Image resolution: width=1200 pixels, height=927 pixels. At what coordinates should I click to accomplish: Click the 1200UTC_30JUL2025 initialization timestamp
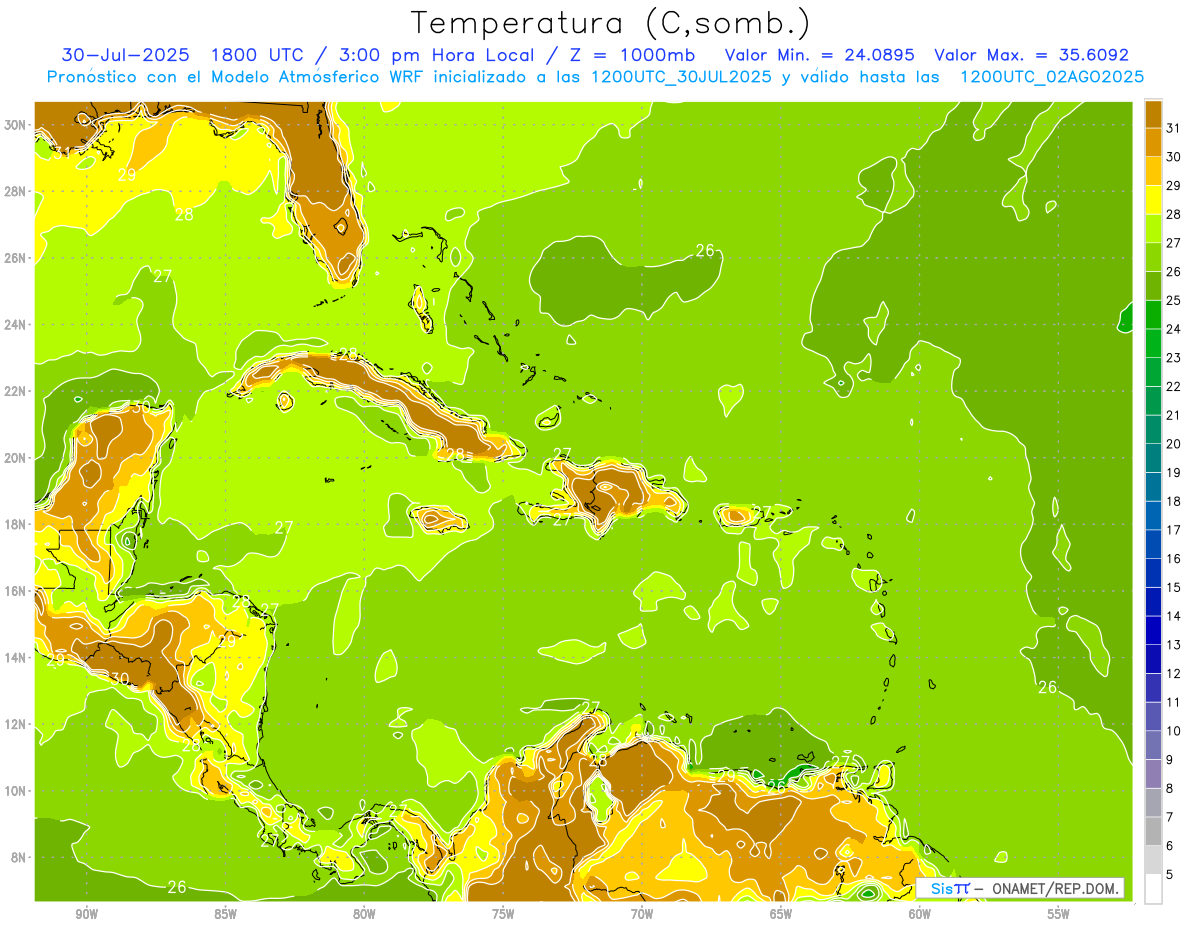(x=681, y=77)
